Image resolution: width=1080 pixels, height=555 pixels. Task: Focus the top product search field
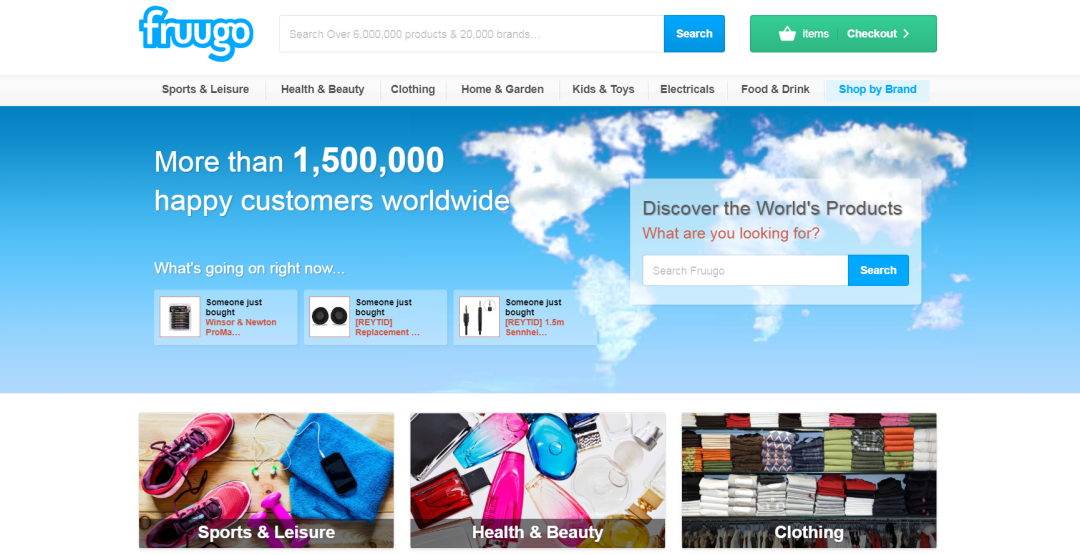pos(471,34)
